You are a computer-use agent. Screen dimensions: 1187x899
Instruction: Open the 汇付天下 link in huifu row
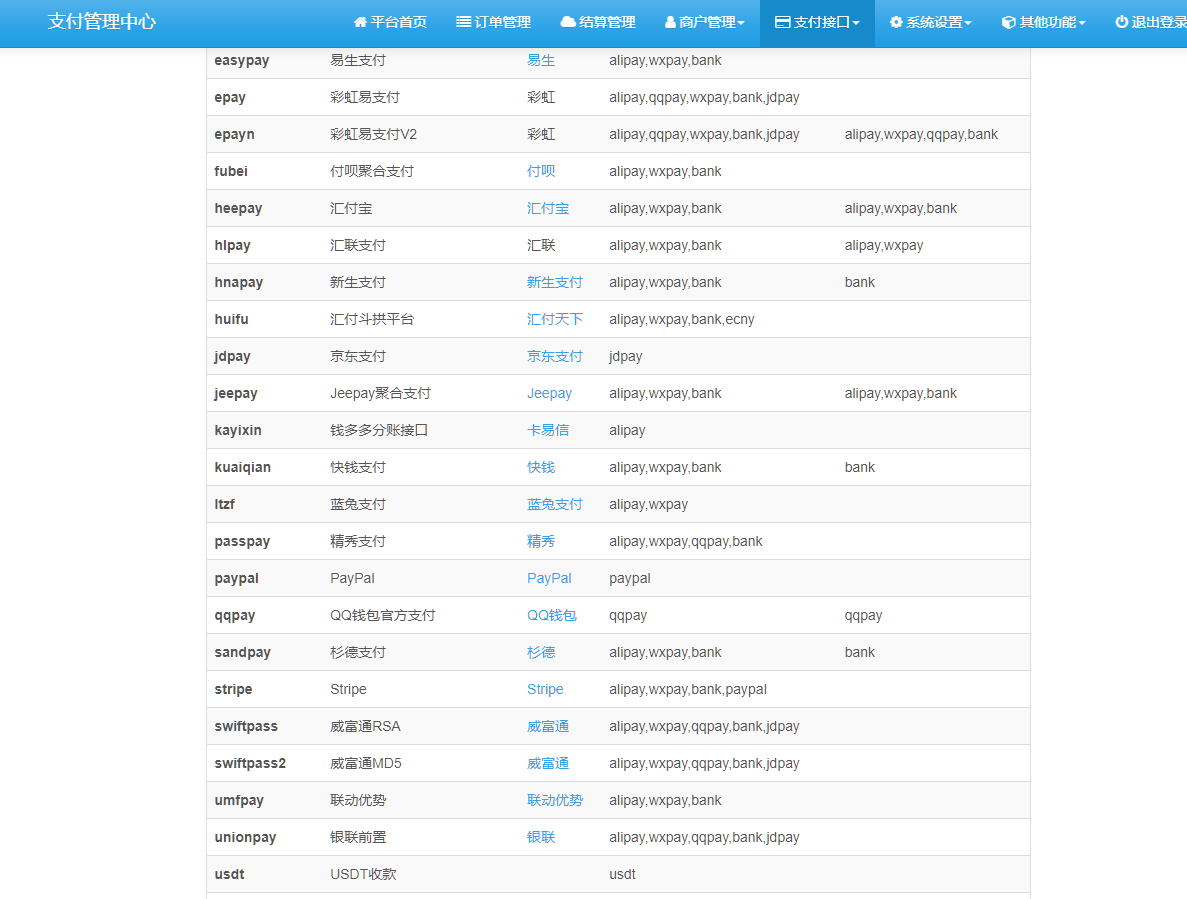click(x=555, y=319)
